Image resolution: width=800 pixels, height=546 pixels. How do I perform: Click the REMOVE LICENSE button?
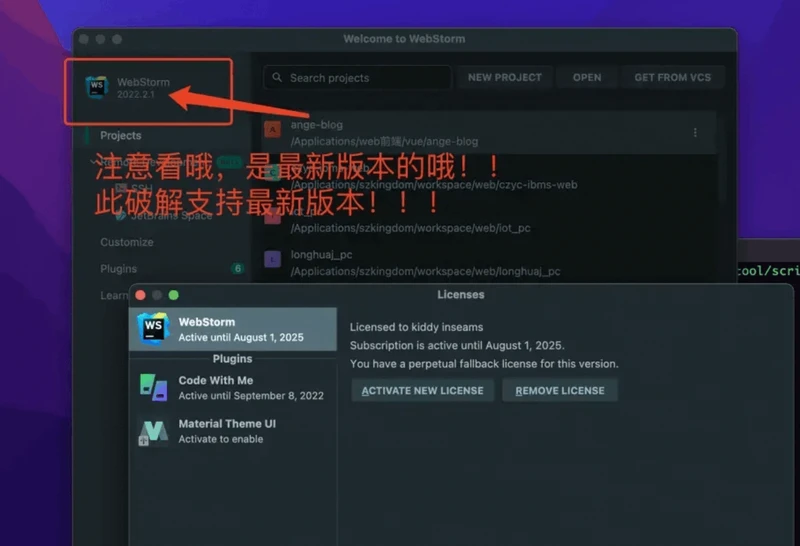[x=560, y=390]
